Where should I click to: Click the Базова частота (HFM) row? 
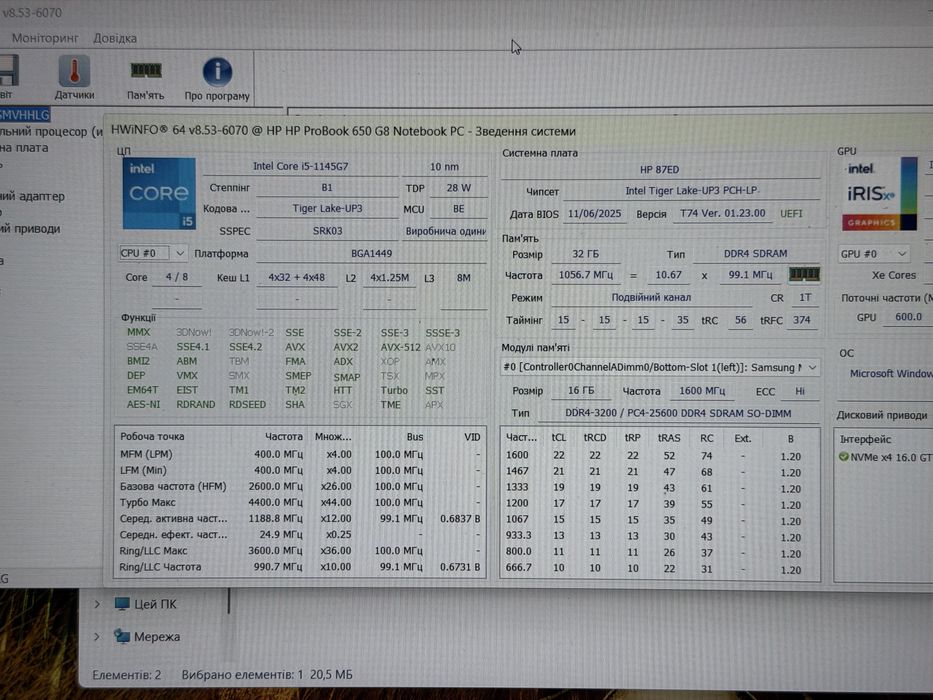click(300, 486)
